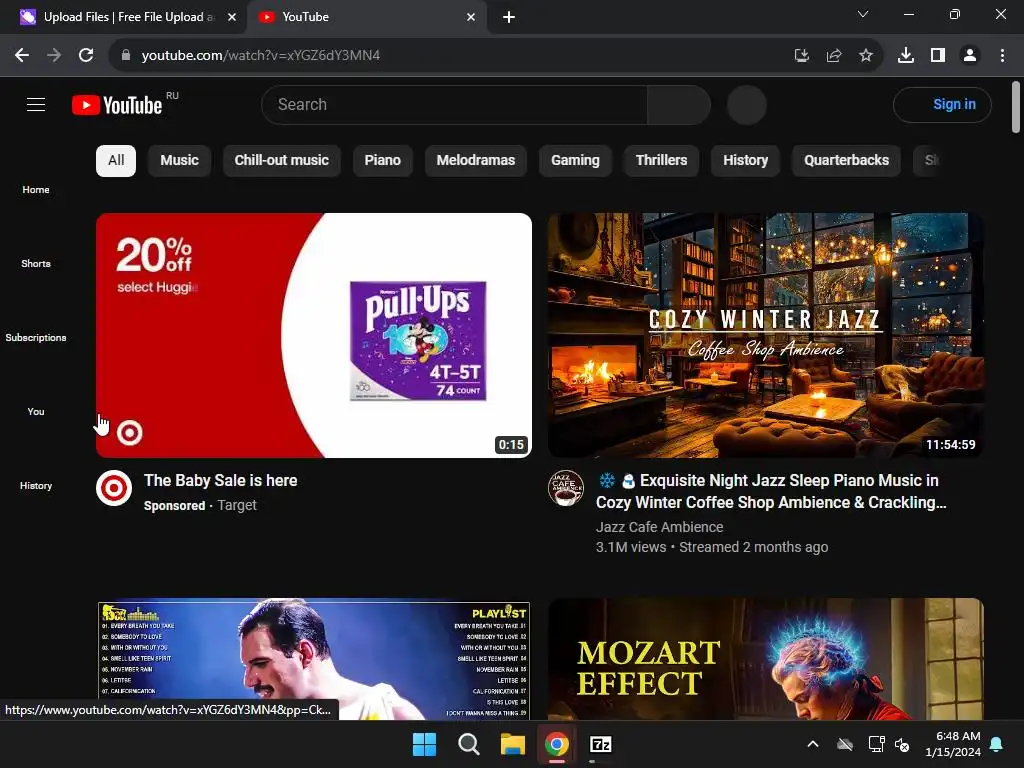Open Windows taskbar search
This screenshot has width=1024, height=768.
point(468,744)
